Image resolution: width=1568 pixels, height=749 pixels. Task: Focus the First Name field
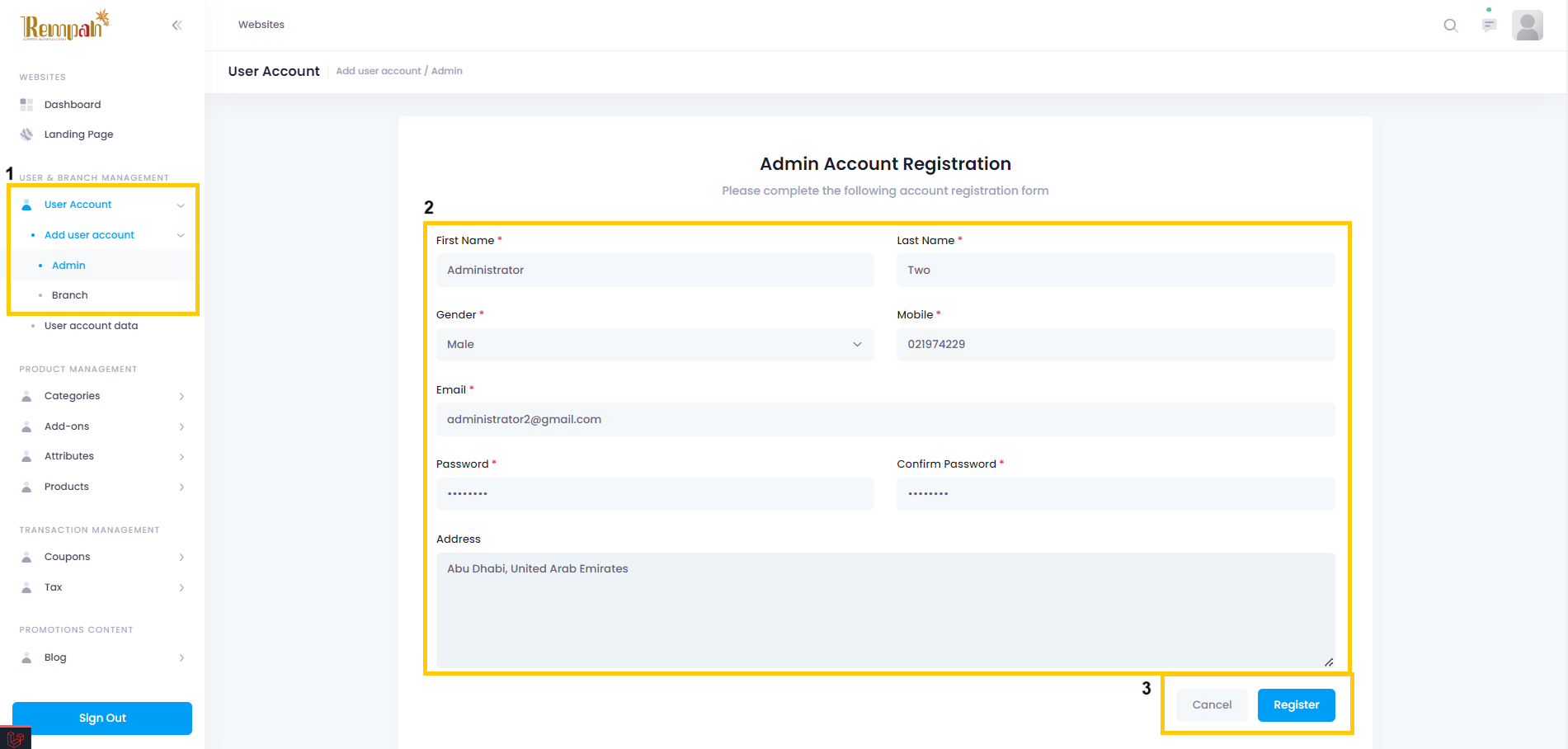tap(654, 271)
